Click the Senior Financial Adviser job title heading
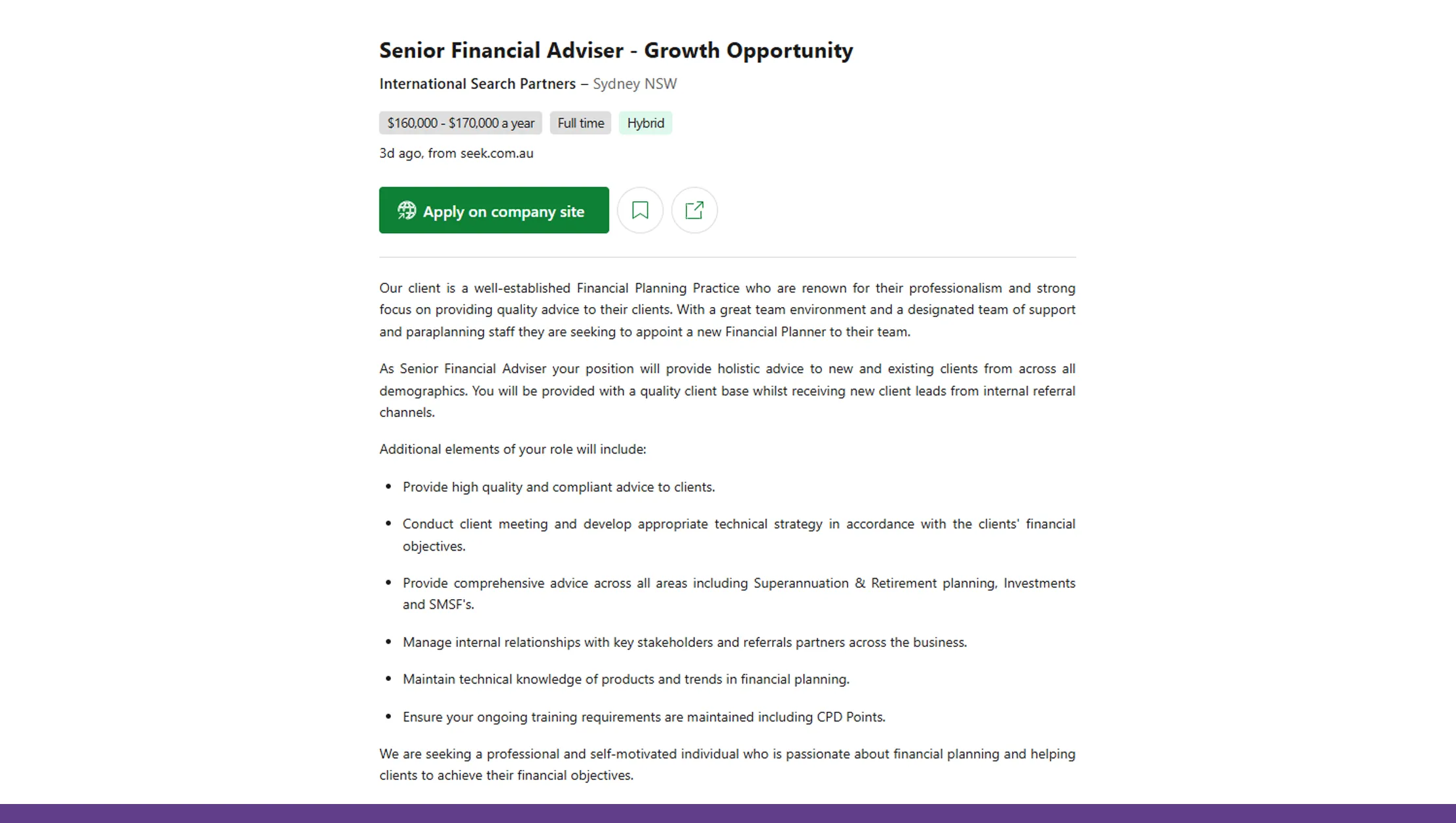Screen dimensions: 1456x823 616,50
